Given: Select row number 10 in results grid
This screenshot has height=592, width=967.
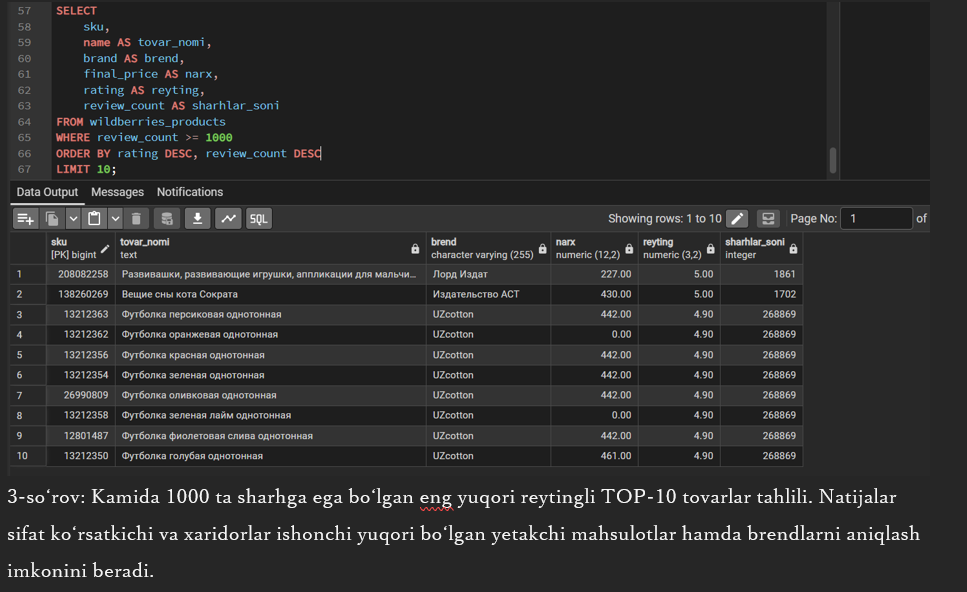Looking at the screenshot, I should (x=28, y=456).
